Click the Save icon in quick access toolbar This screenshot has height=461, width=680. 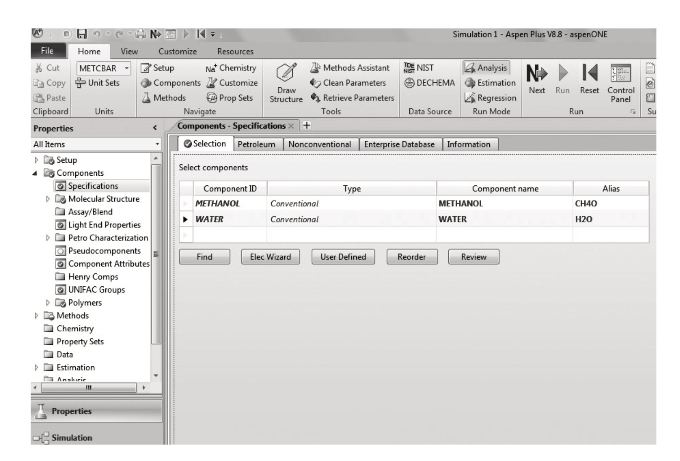tap(82, 34)
